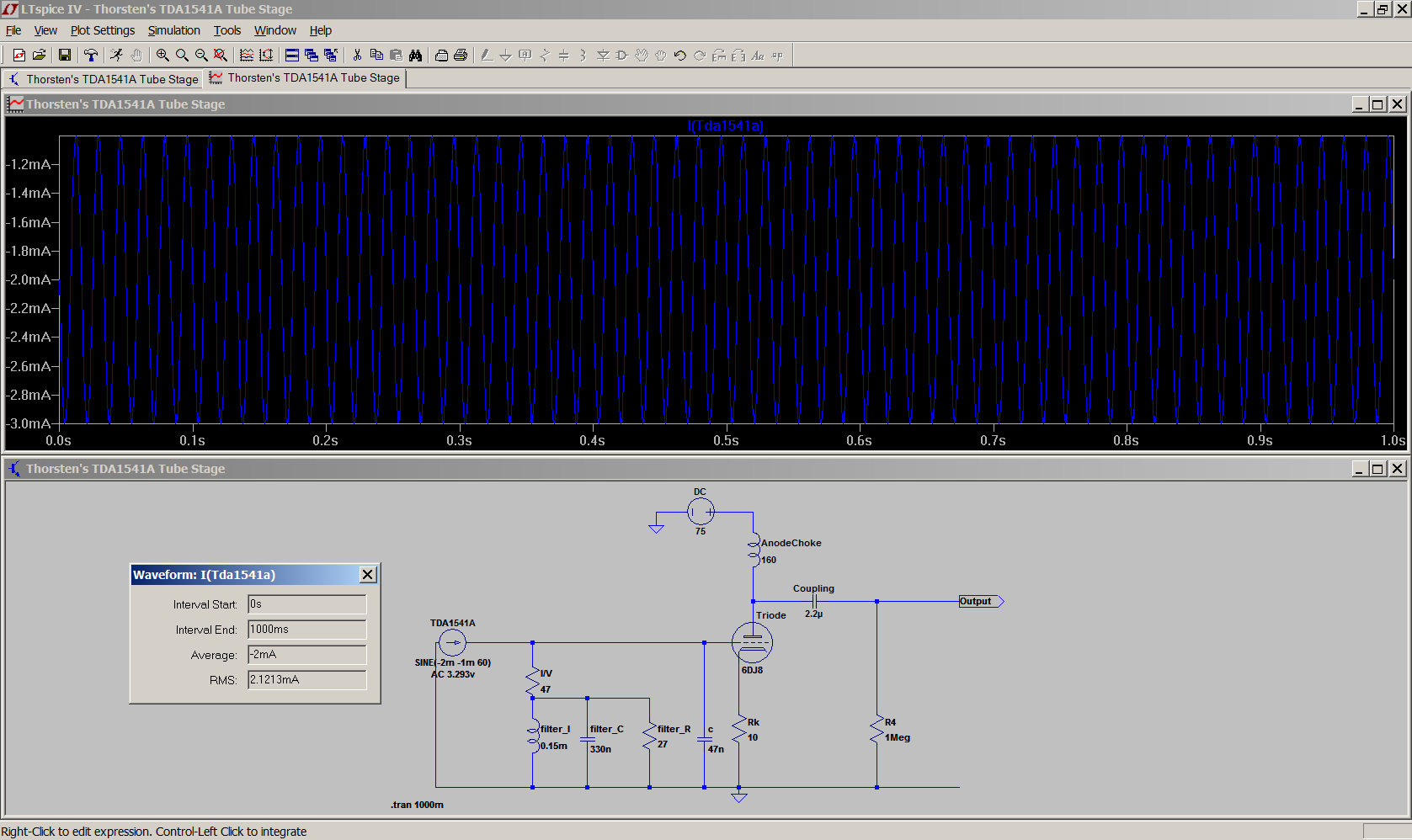Click the Paste toolbar icon
1412x840 pixels.
(396, 56)
